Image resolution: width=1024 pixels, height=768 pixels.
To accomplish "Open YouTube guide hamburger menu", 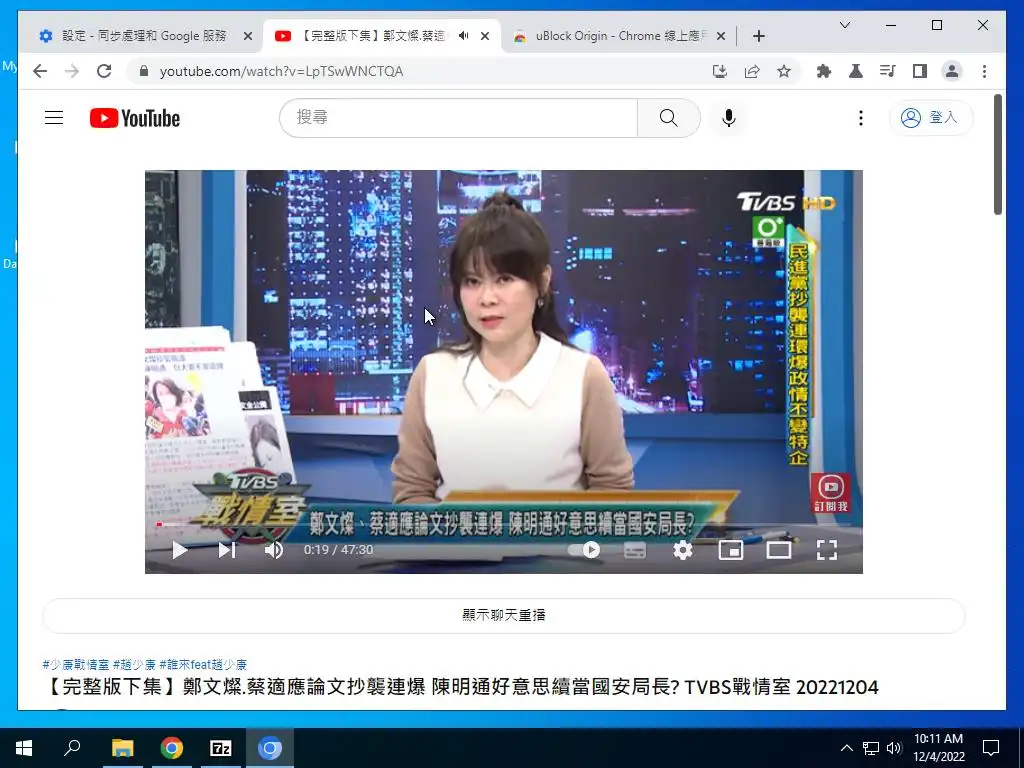I will click(54, 118).
